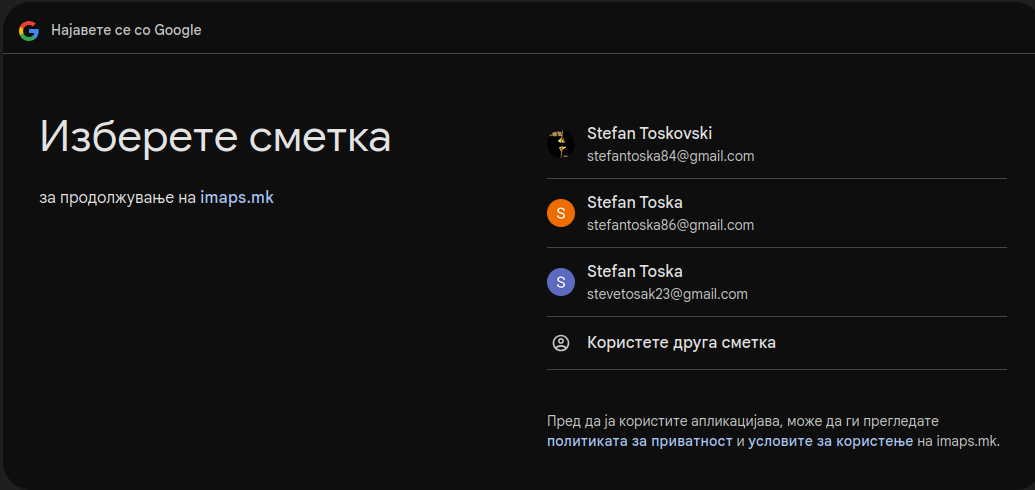Click the Изберете сметка heading
The image size is (1035, 490).
pyautogui.click(x=215, y=136)
